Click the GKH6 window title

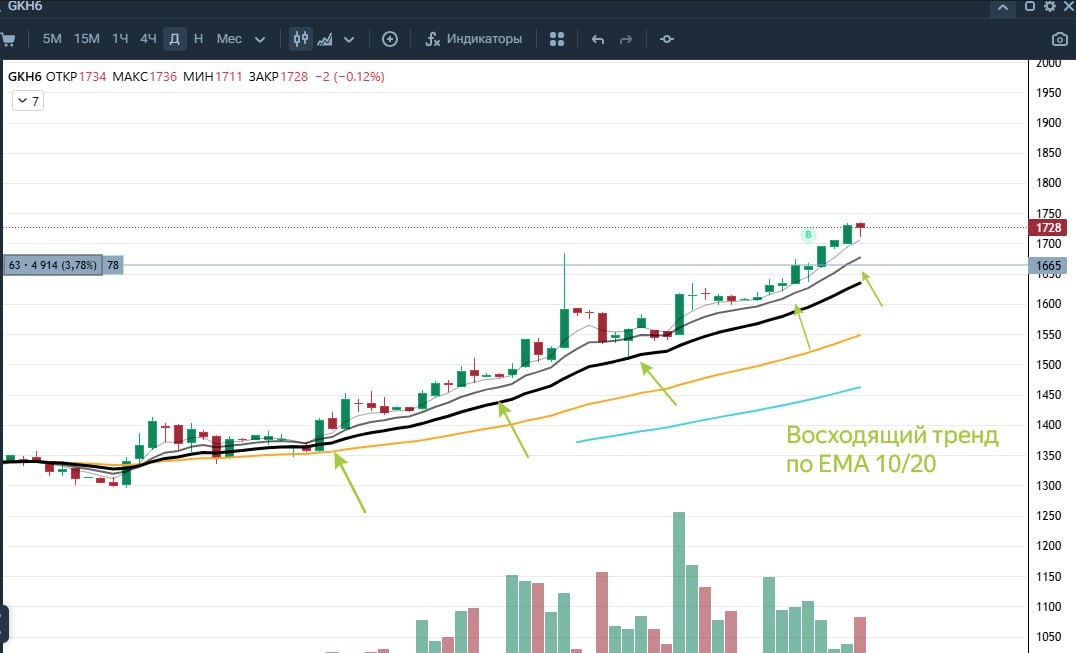[25, 5]
